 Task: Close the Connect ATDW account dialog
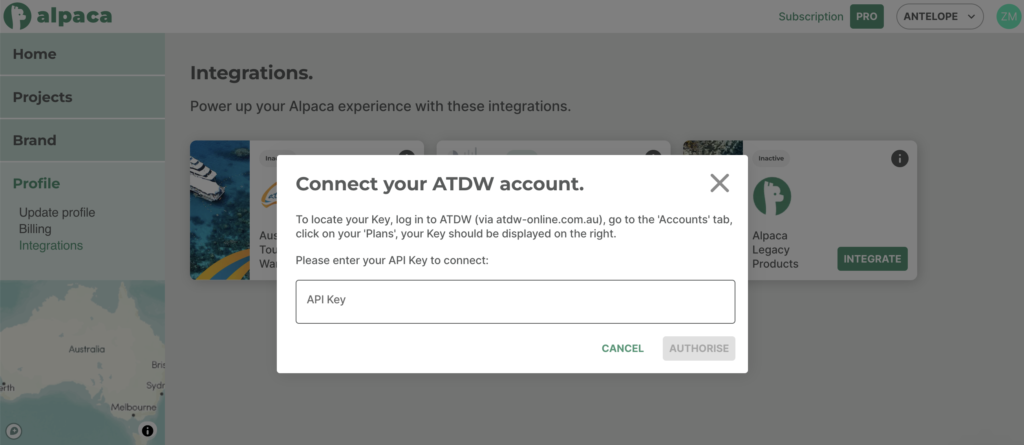[719, 183]
